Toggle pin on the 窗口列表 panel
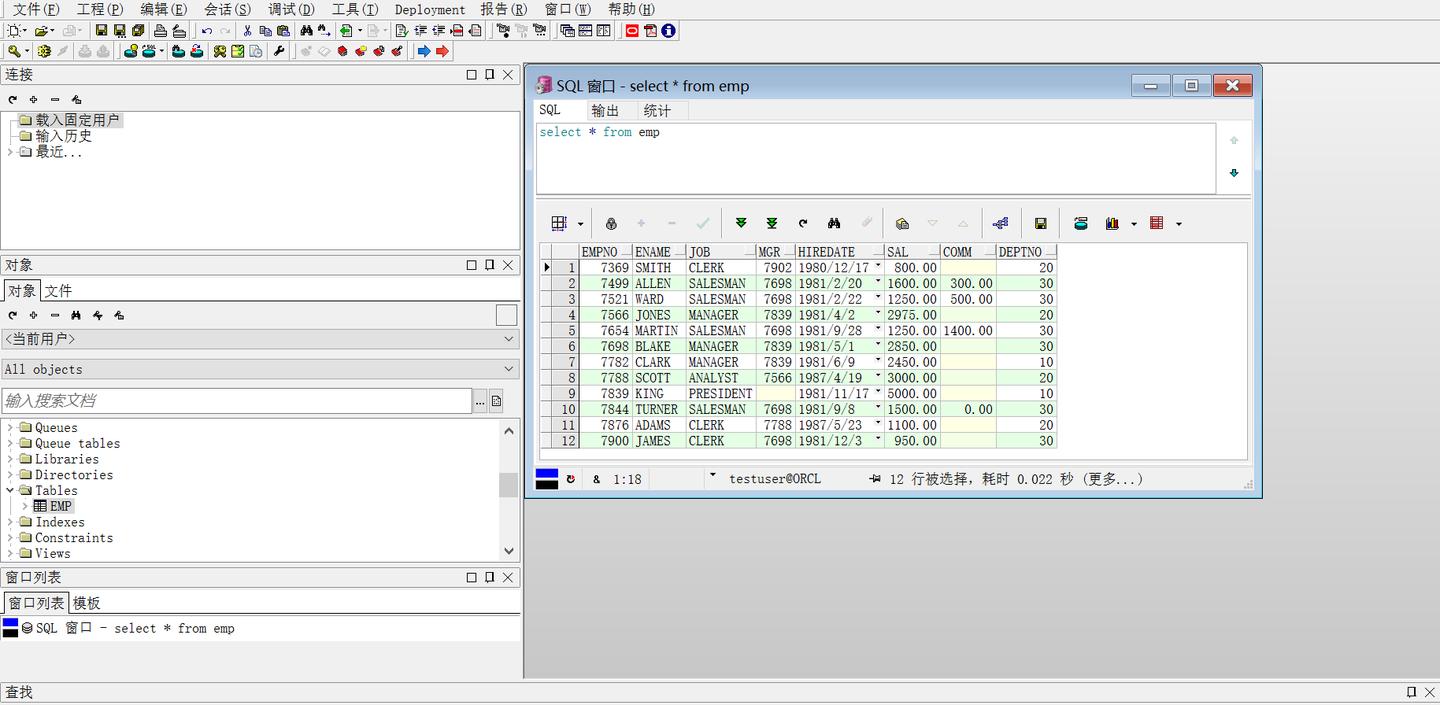1440x705 pixels. [x=489, y=577]
